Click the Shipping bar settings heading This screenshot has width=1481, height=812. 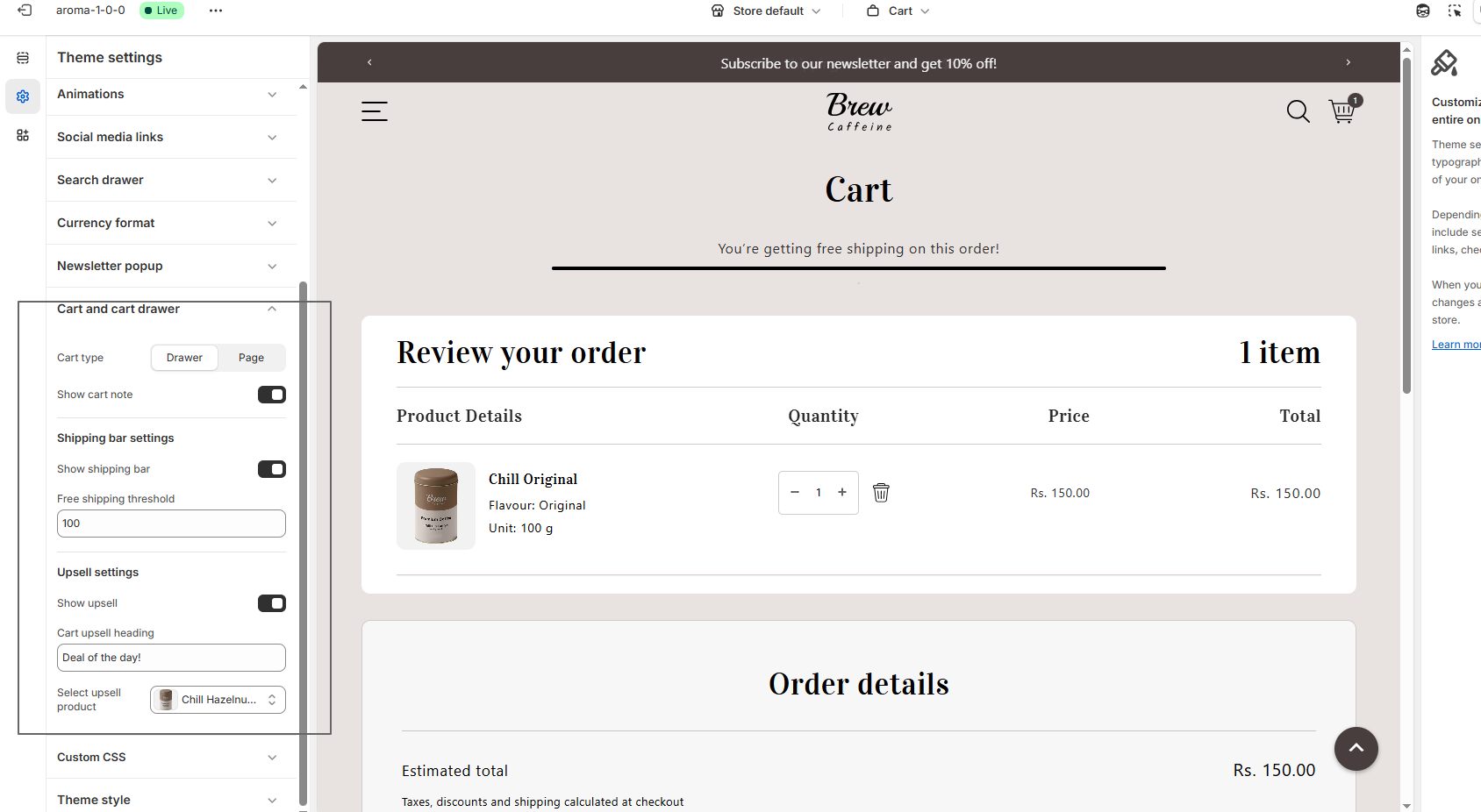coord(116,438)
